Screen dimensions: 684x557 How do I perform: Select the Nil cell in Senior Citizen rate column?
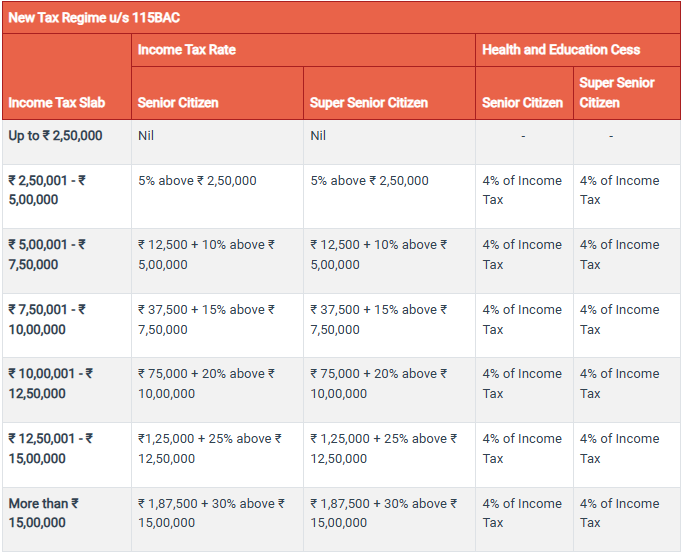coord(148,136)
